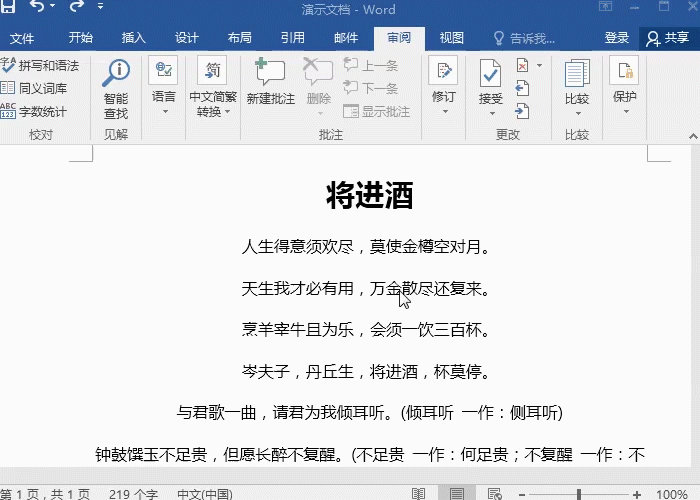Undo the last action
Screen dimensions: 700x500
[x=38, y=6]
